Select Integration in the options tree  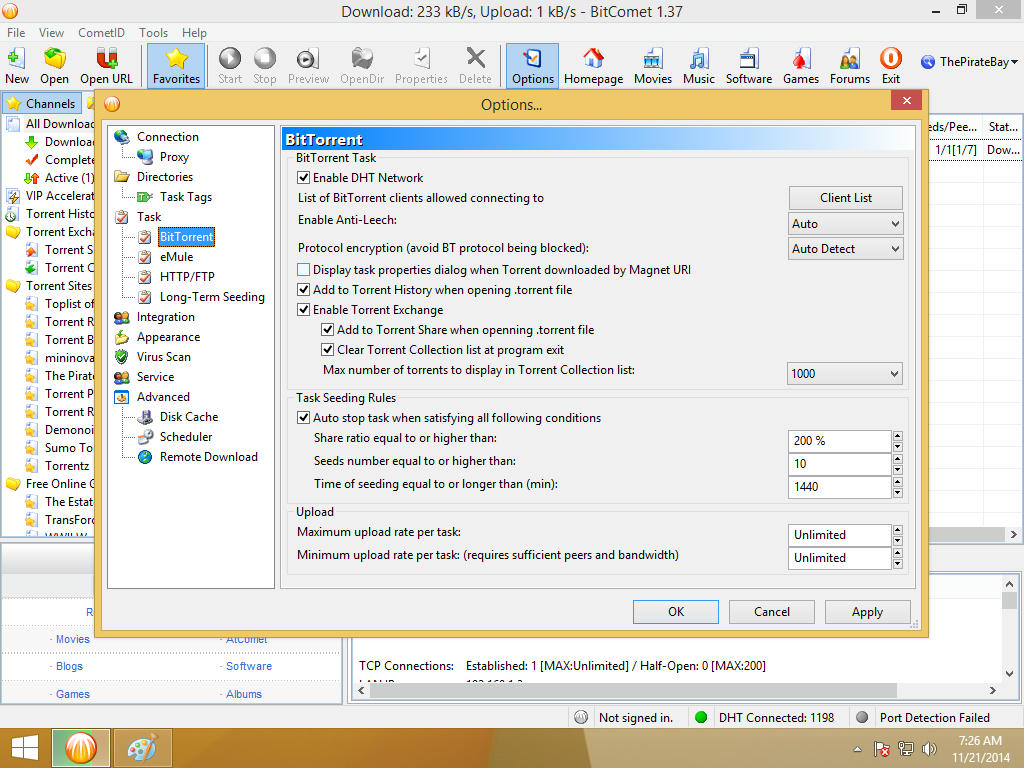[x=166, y=317]
